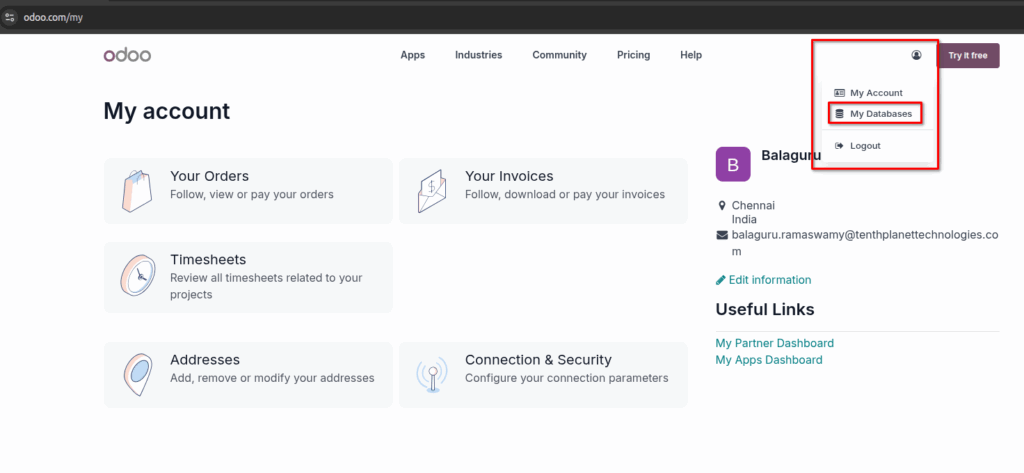Click the Useful Links heading
The width and height of the screenshot is (1024, 473).
coord(765,310)
